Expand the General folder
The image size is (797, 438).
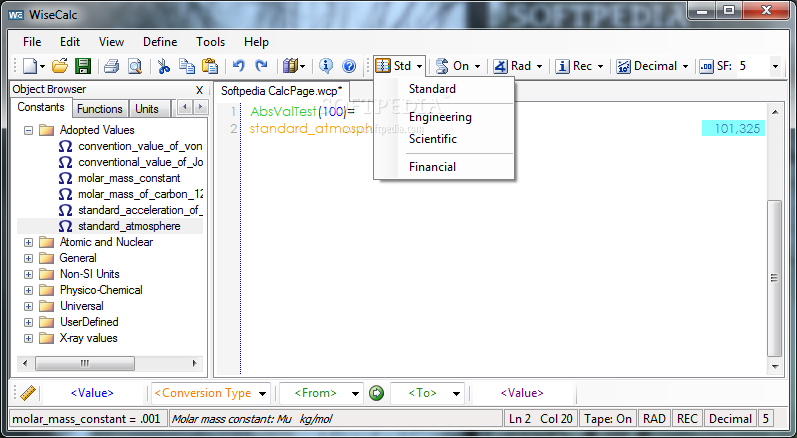pyautogui.click(x=28, y=259)
